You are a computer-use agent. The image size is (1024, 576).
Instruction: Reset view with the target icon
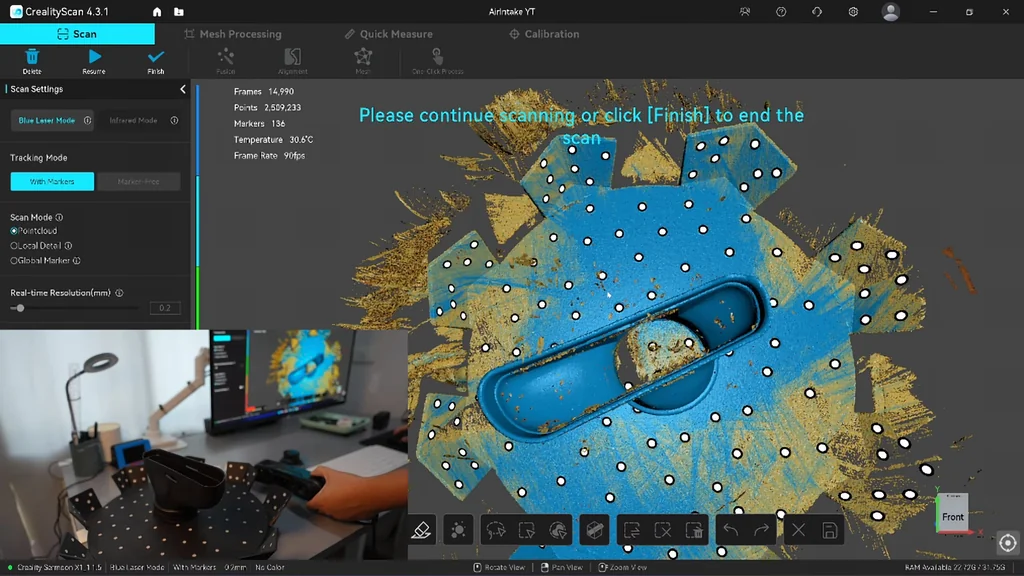[1008, 543]
